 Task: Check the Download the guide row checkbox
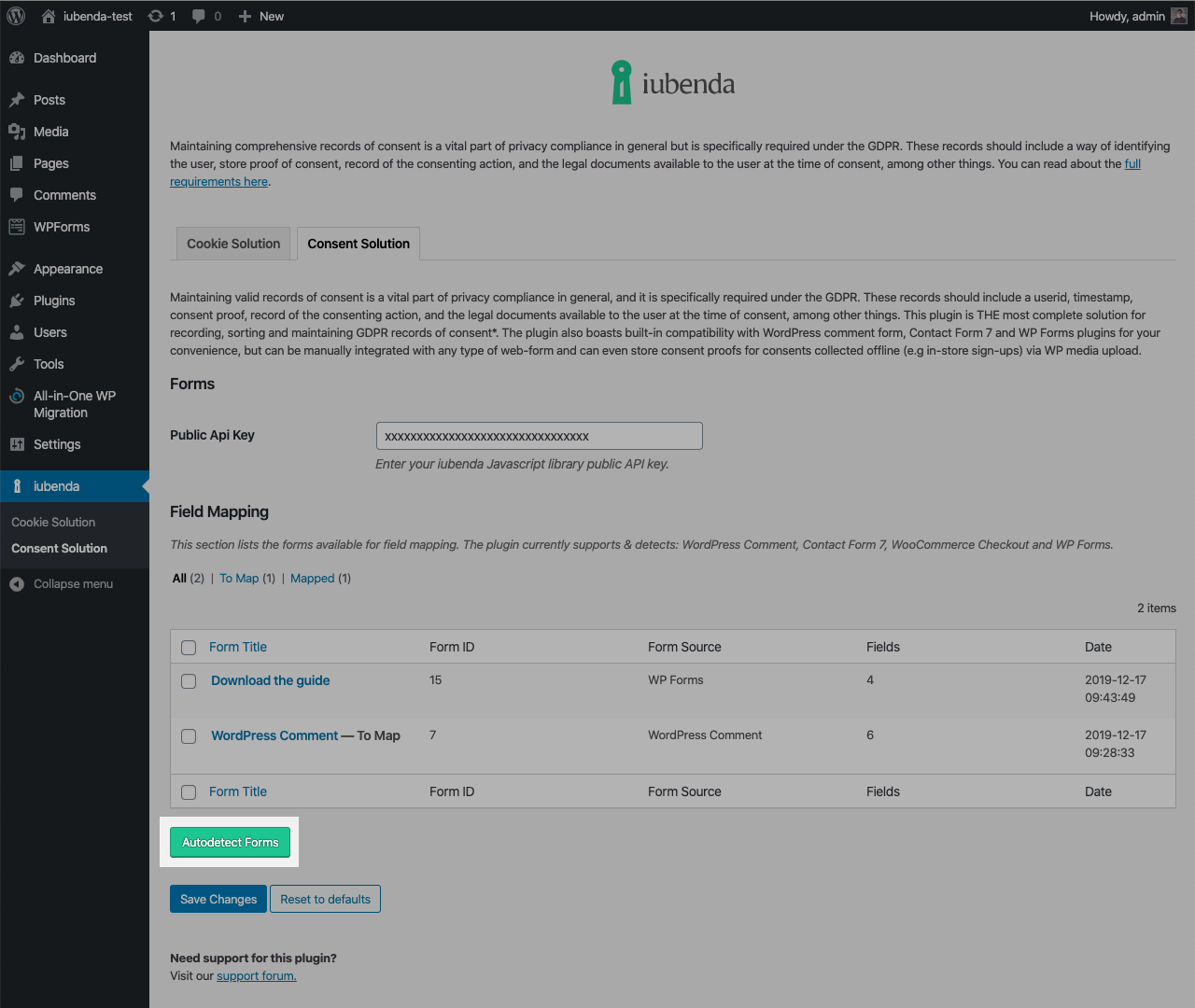(189, 680)
